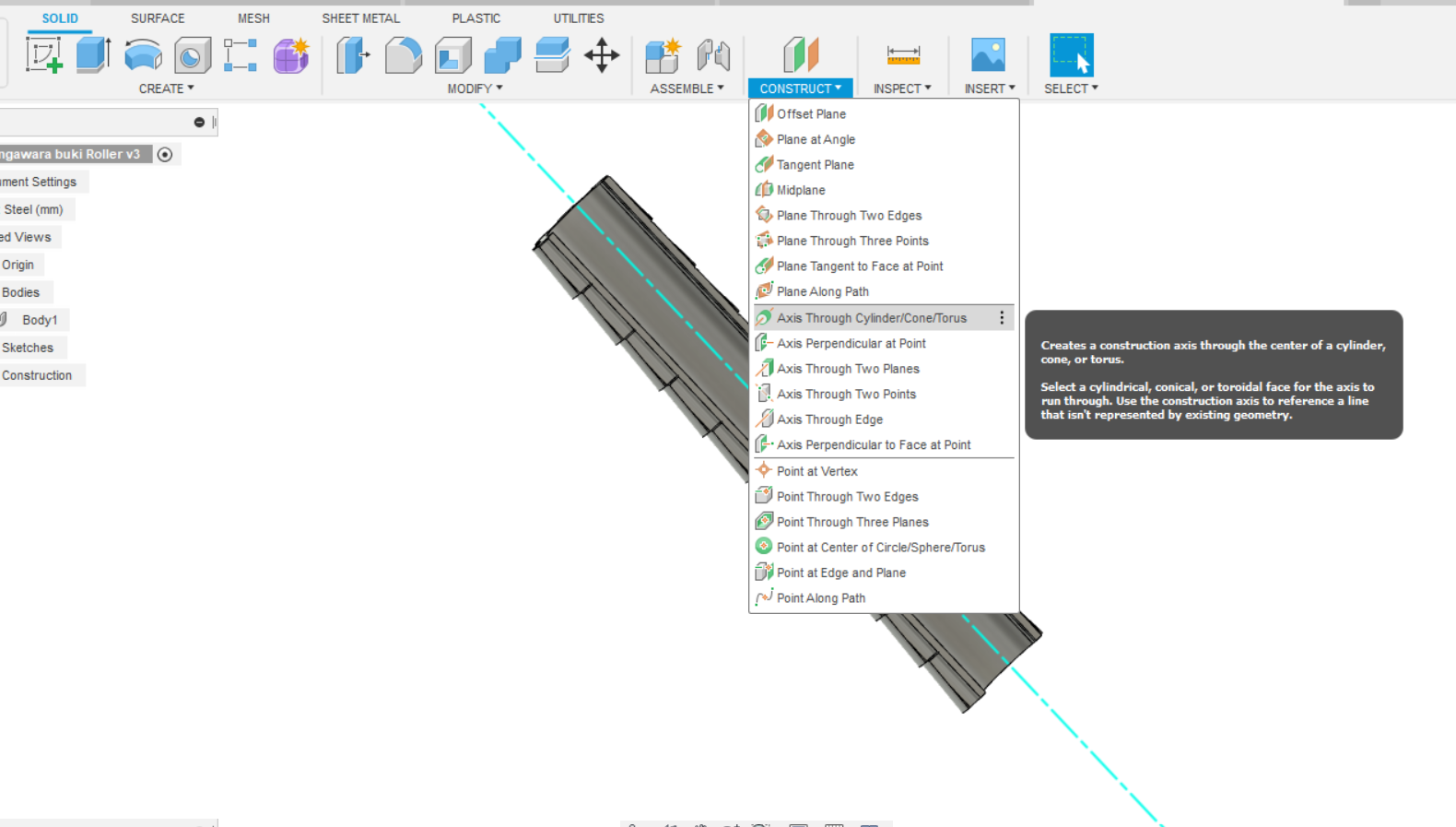Select the Hole tool

tap(193, 55)
